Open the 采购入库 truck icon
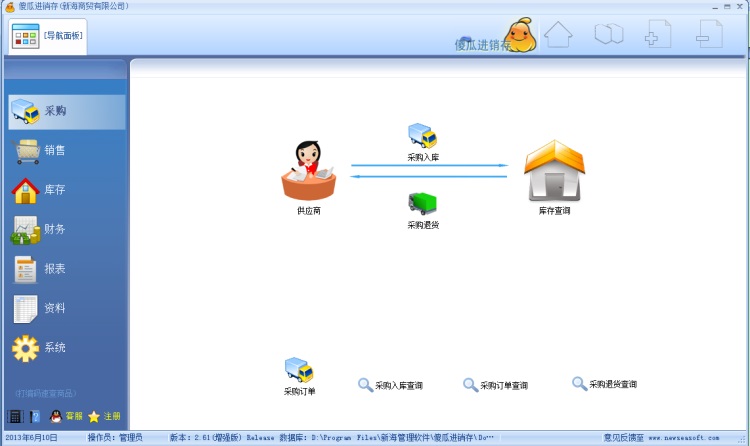 [422, 137]
